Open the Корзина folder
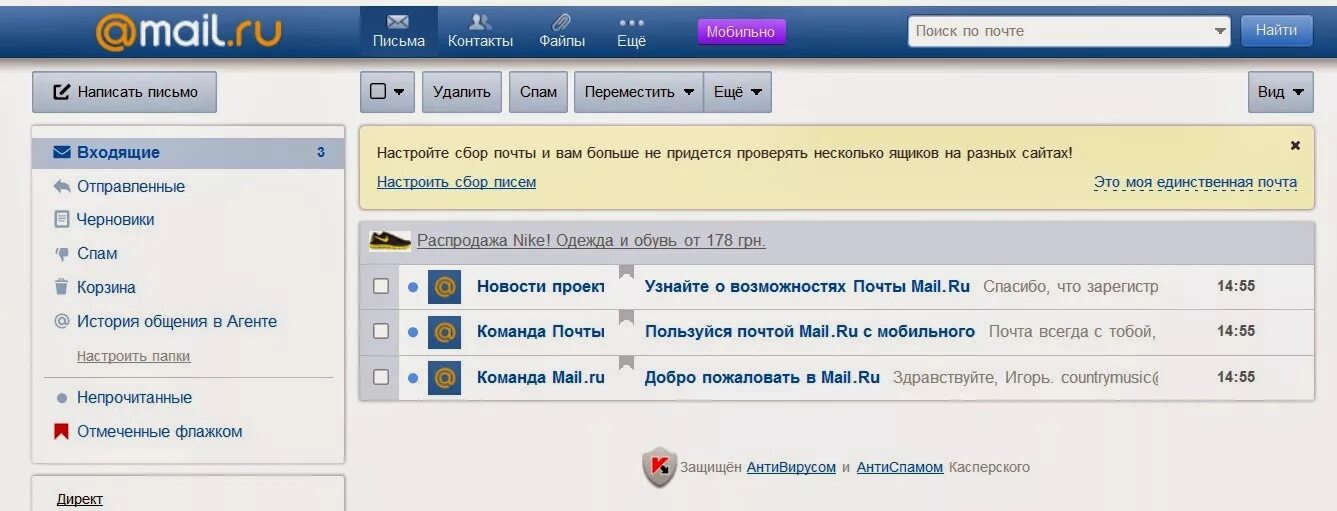The height and width of the screenshot is (511, 1337). coord(106,288)
